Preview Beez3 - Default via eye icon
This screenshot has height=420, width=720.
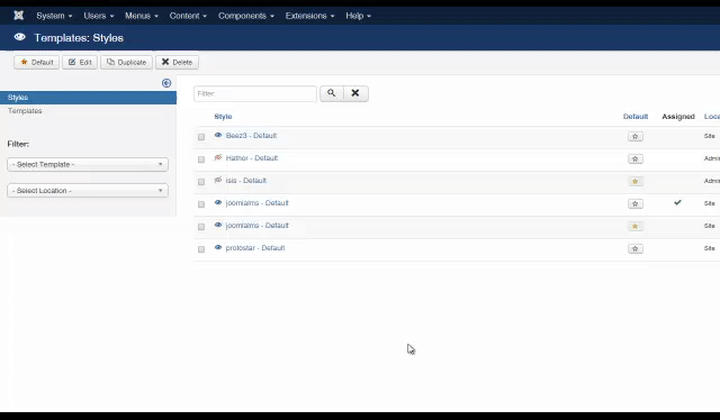coord(218,135)
